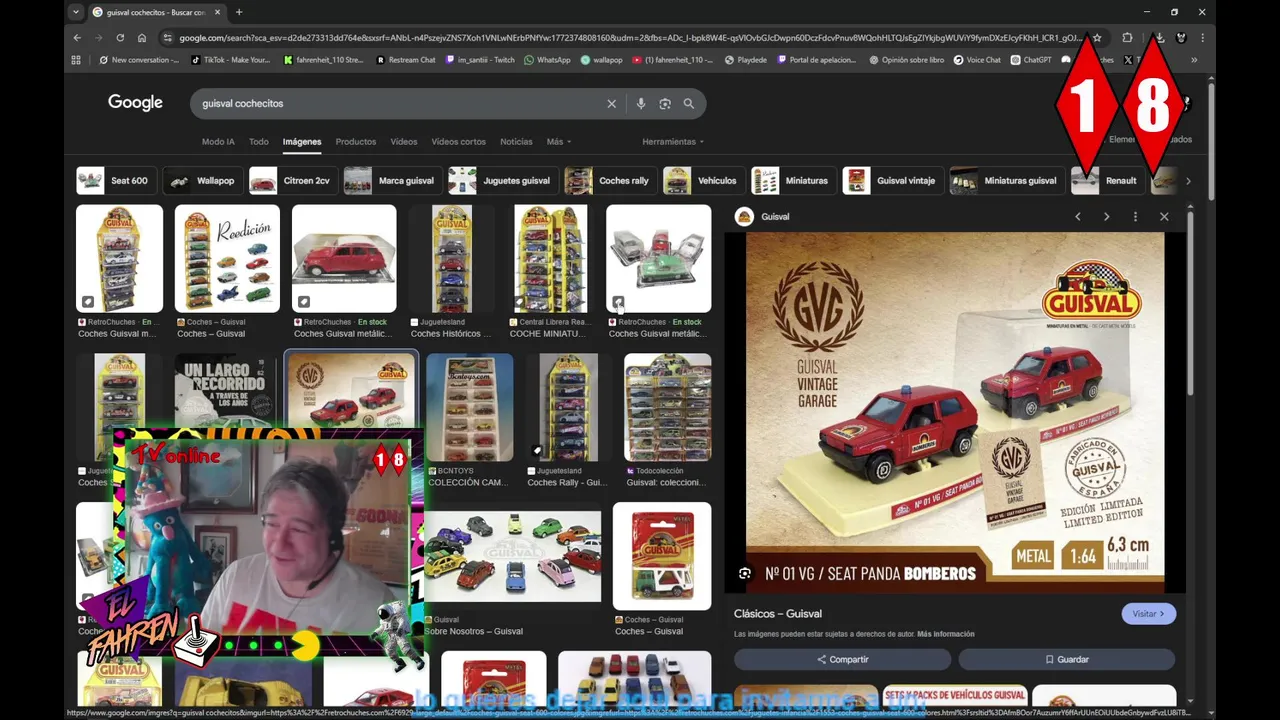Viewport: 1280px width, 720px height.
Task: Switch to the Vídeos tab
Action: point(404,142)
